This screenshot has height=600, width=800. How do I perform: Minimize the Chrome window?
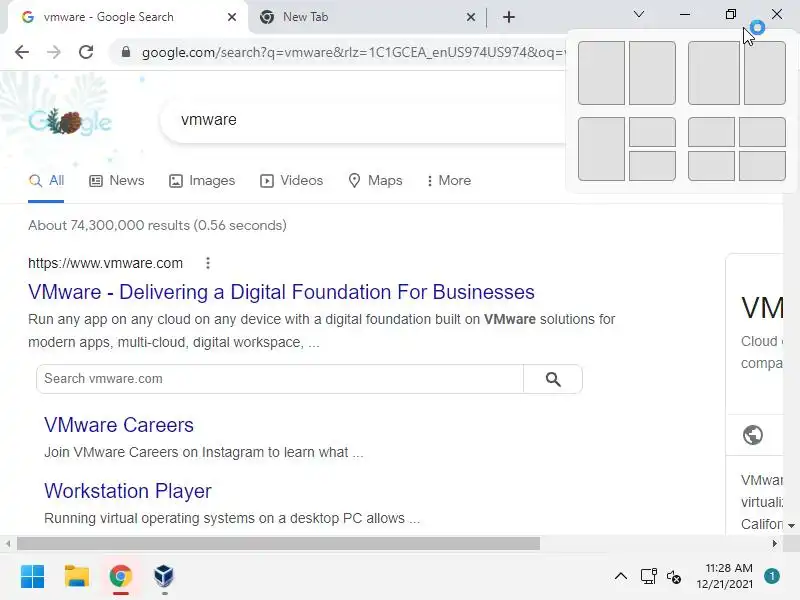685,14
